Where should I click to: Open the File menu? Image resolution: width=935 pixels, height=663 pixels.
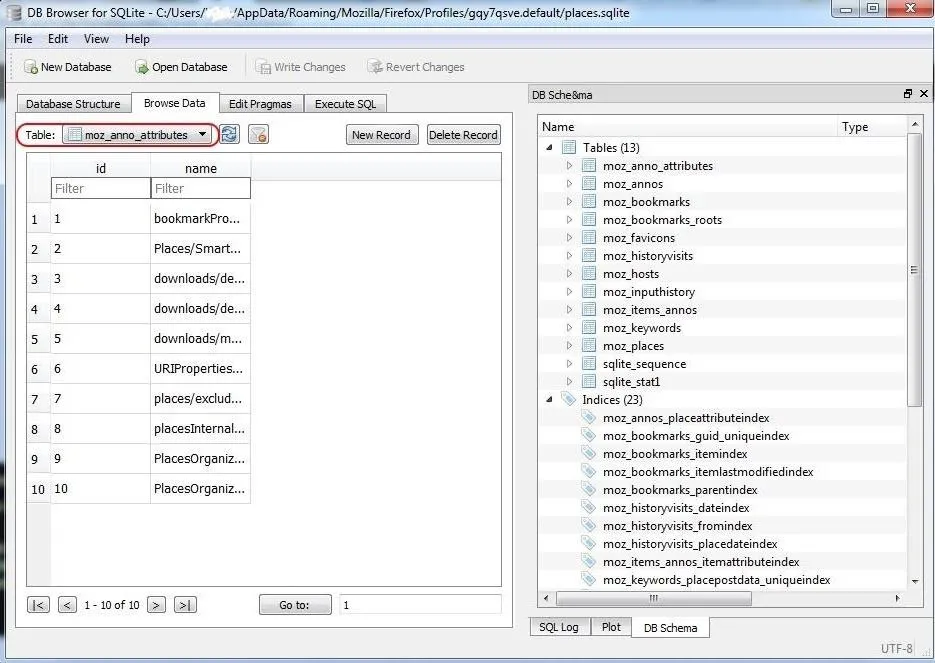[x=23, y=39]
